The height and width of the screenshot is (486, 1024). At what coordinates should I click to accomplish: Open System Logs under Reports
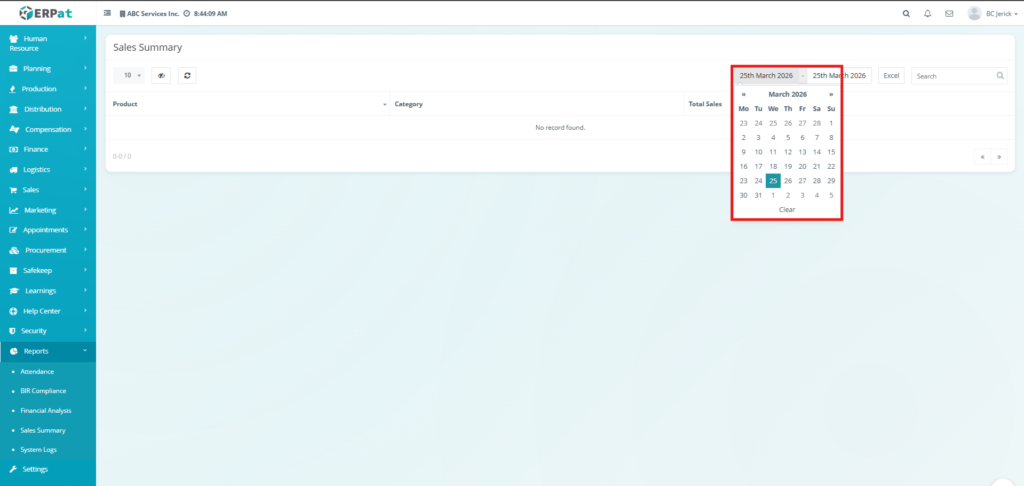39,450
